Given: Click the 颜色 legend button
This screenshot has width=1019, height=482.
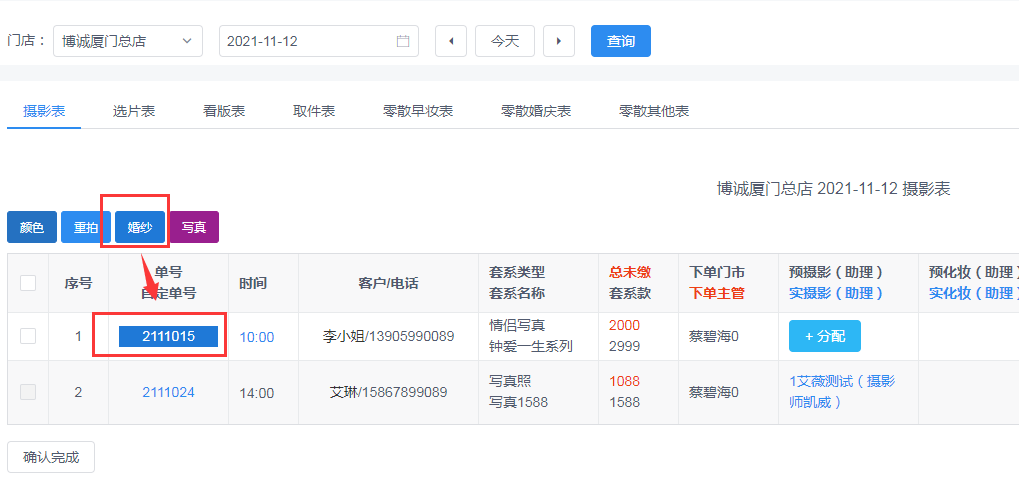Looking at the screenshot, I should point(32,227).
